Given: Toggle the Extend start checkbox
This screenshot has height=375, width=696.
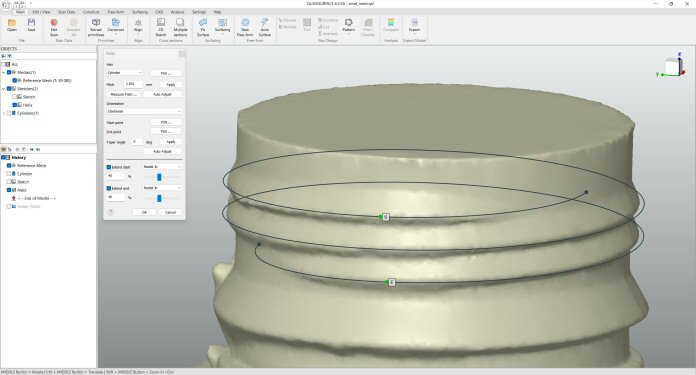Looking at the screenshot, I should pyautogui.click(x=109, y=167).
